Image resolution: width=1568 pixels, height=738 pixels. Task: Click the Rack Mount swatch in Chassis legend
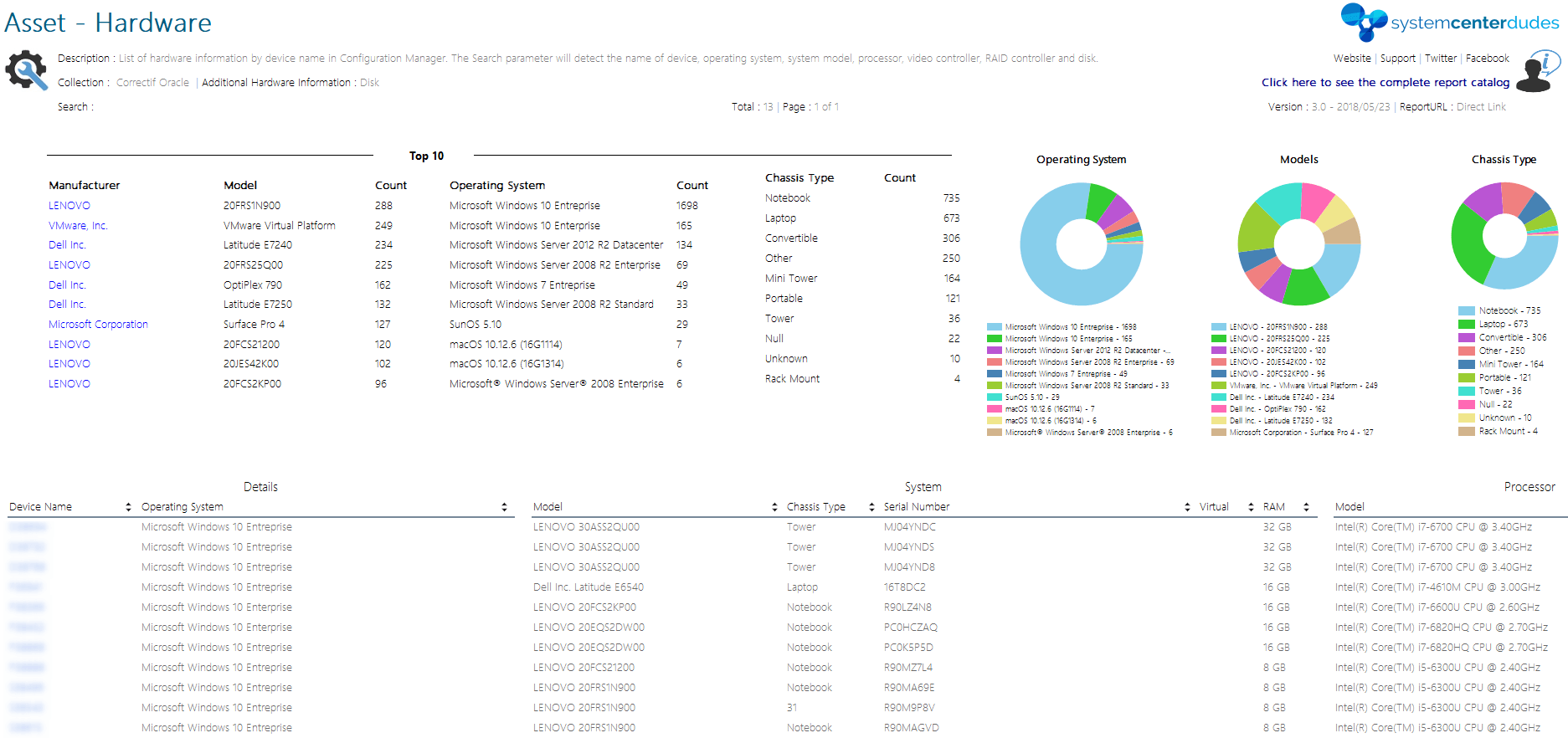(1466, 431)
